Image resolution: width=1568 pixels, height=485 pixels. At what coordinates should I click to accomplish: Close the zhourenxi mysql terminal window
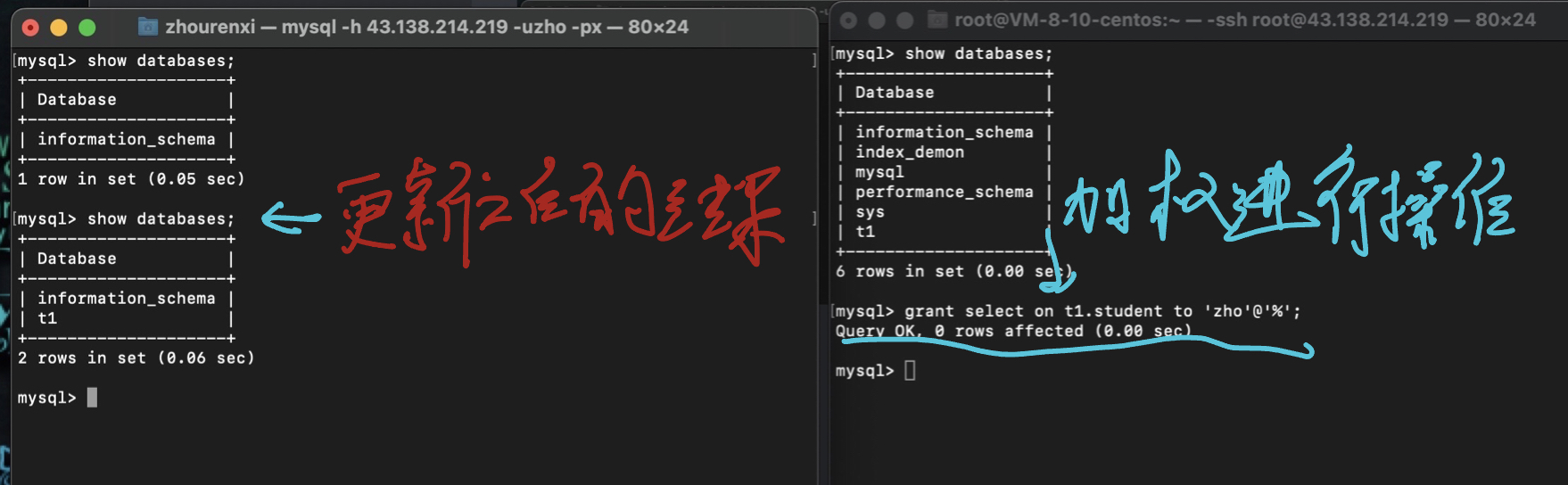[x=30, y=28]
